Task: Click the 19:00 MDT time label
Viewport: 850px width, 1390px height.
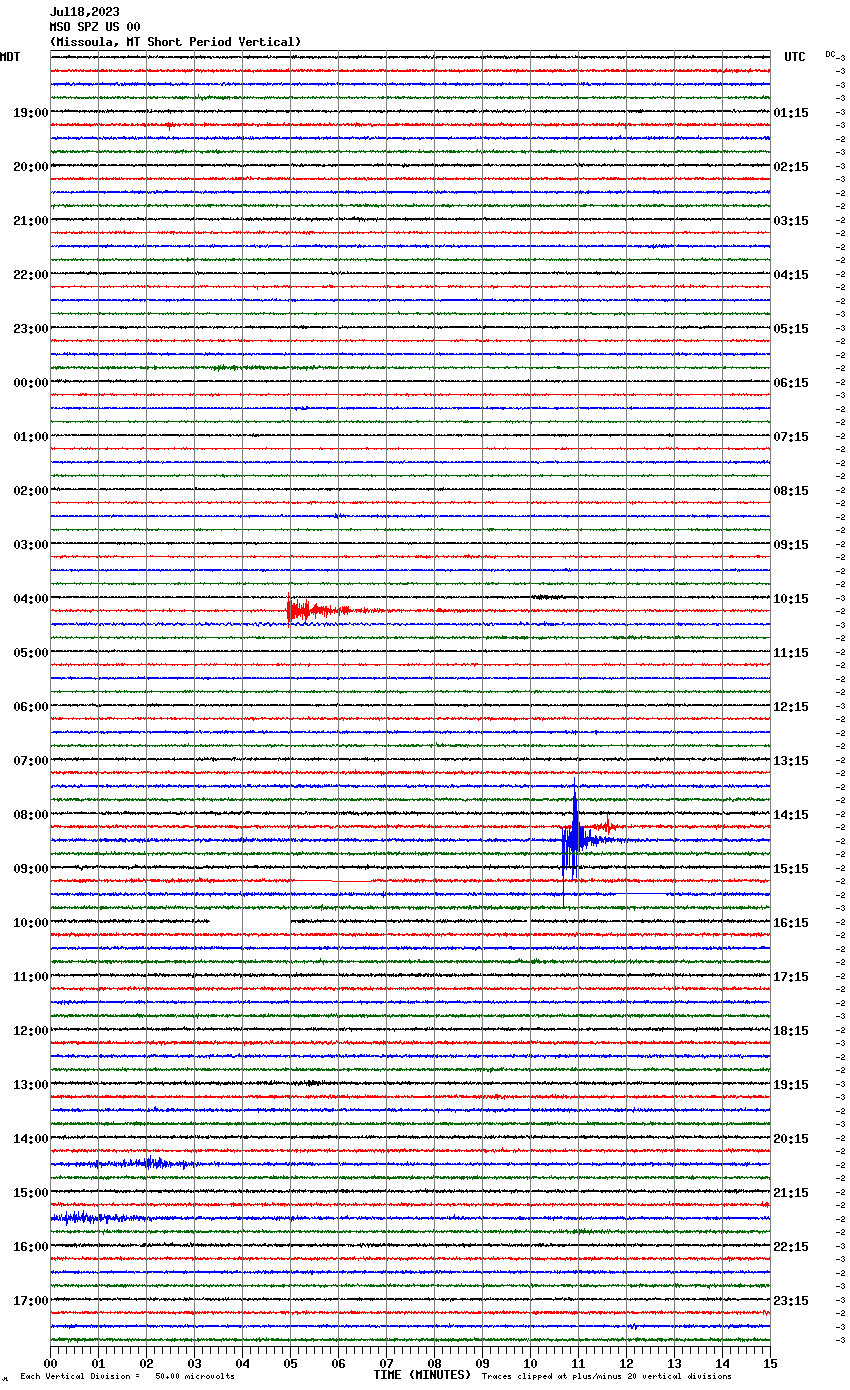Action: [x=30, y=113]
